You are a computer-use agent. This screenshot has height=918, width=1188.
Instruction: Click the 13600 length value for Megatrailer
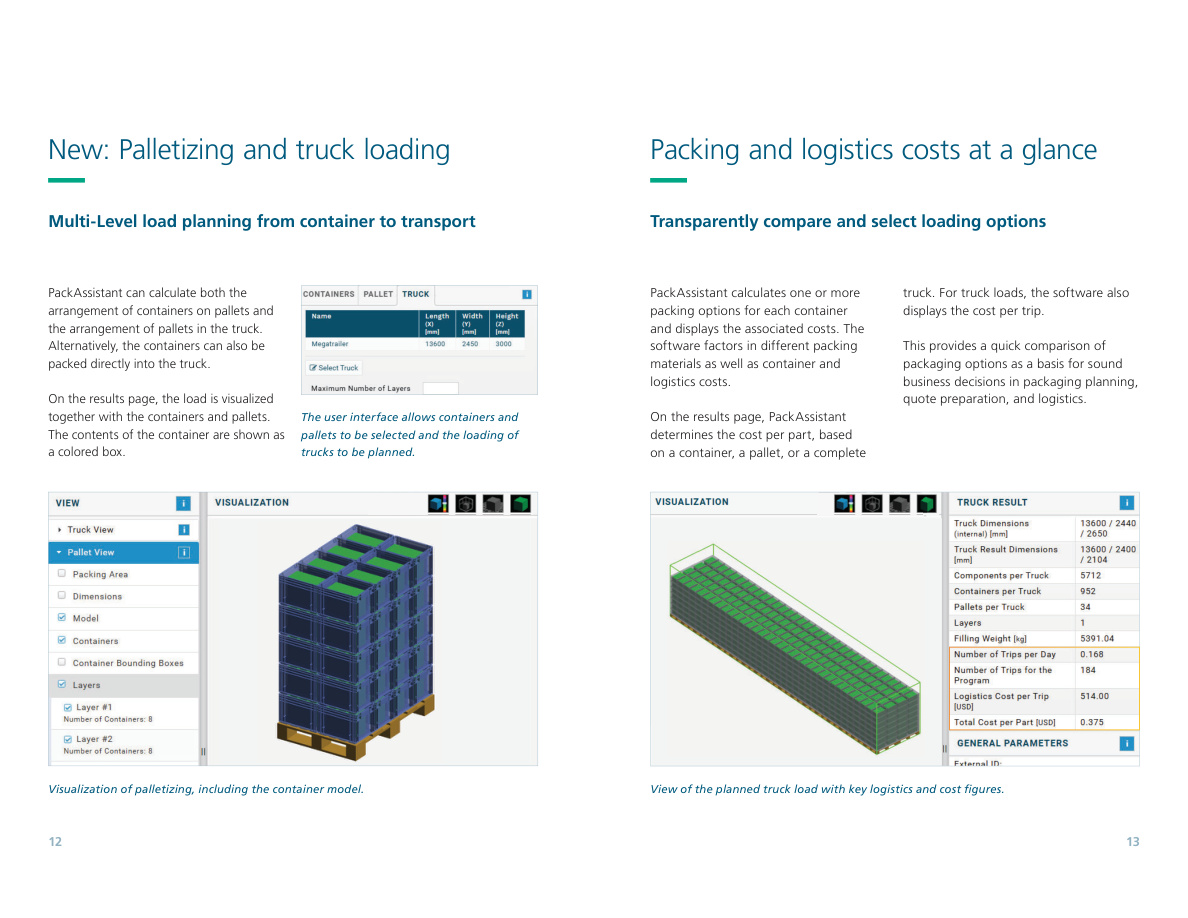(435, 344)
